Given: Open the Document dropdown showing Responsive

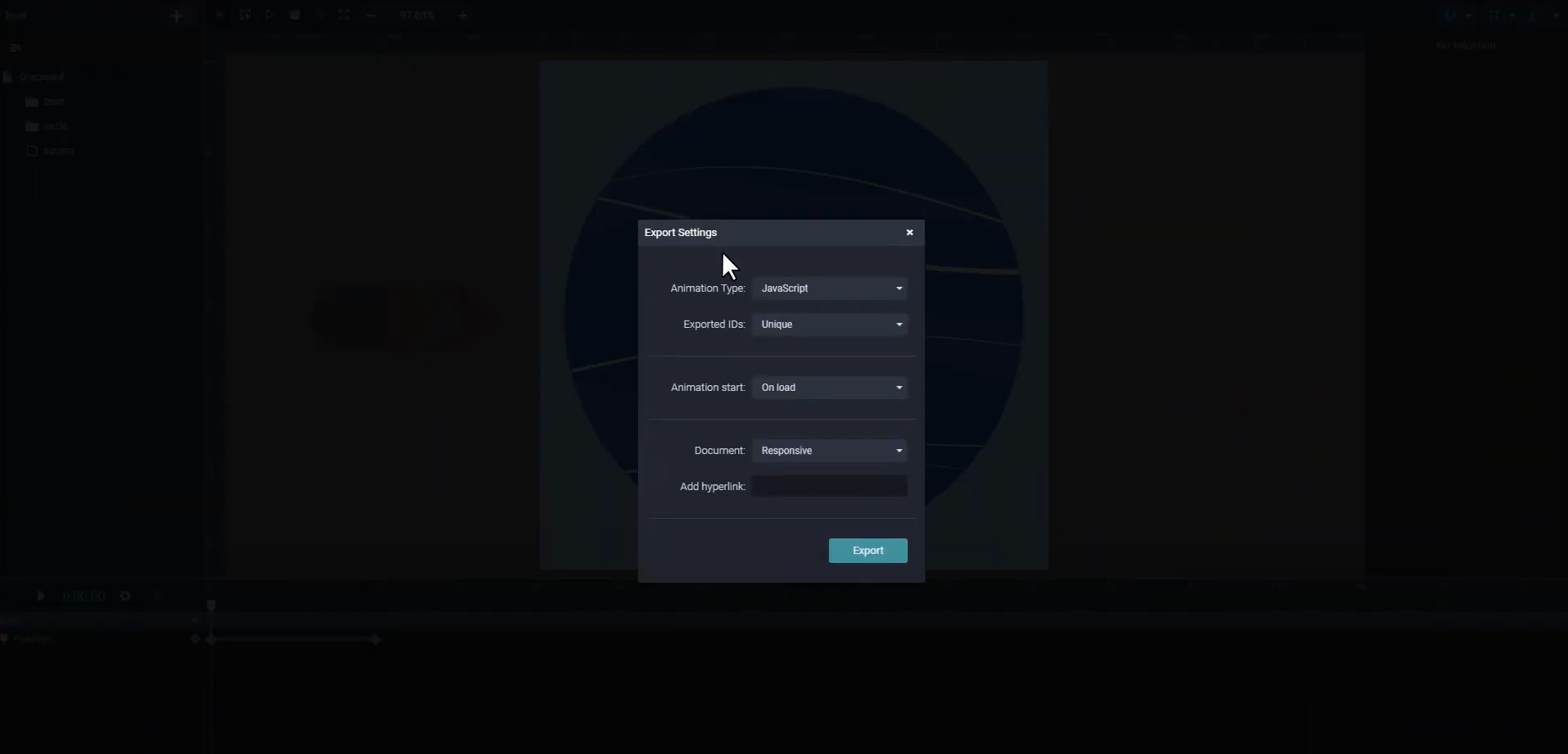Looking at the screenshot, I should [x=829, y=451].
